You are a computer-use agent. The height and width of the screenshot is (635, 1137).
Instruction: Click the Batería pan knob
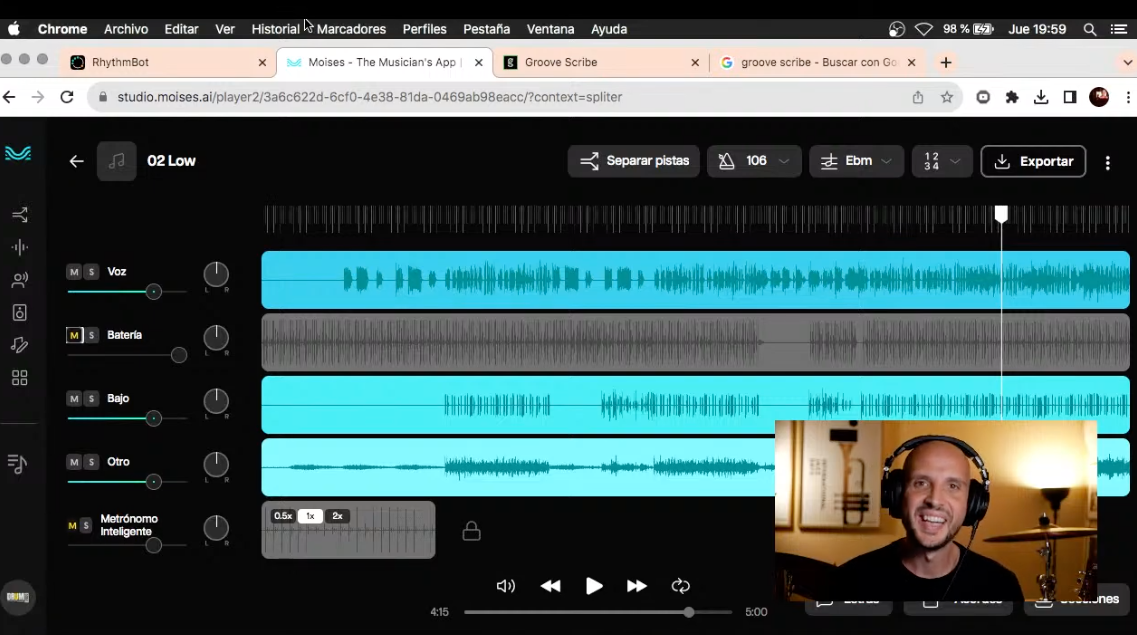pos(216,338)
